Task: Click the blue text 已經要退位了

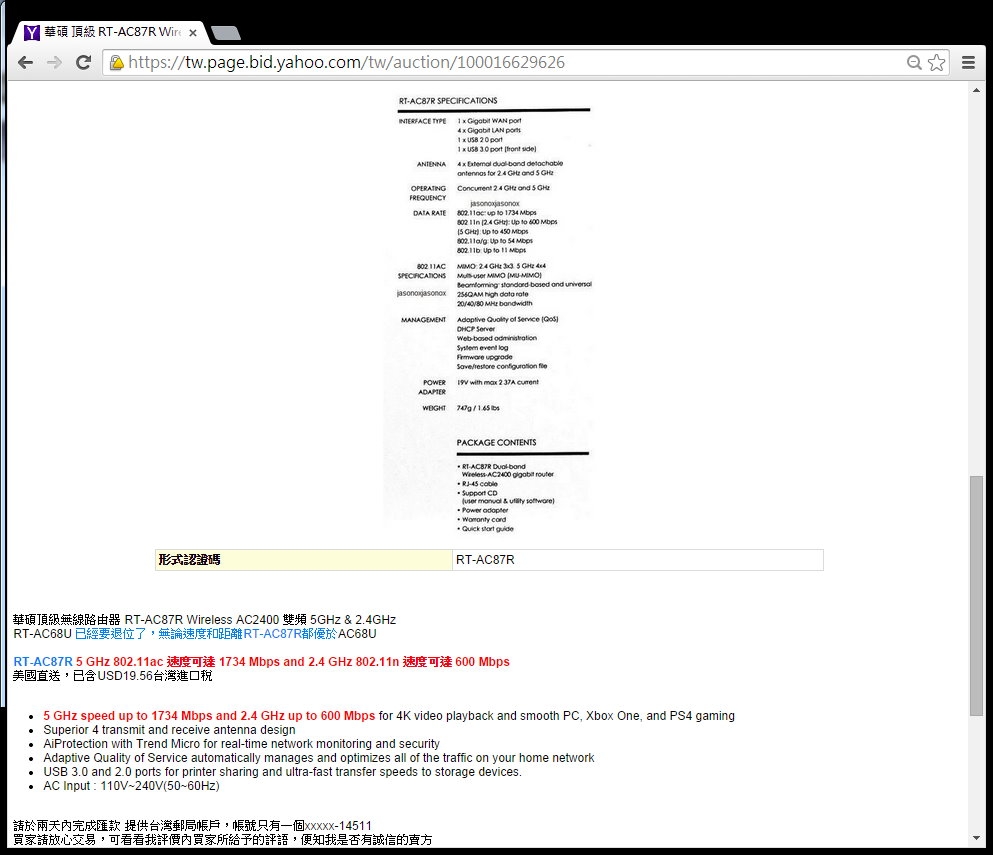Action: tap(110, 634)
